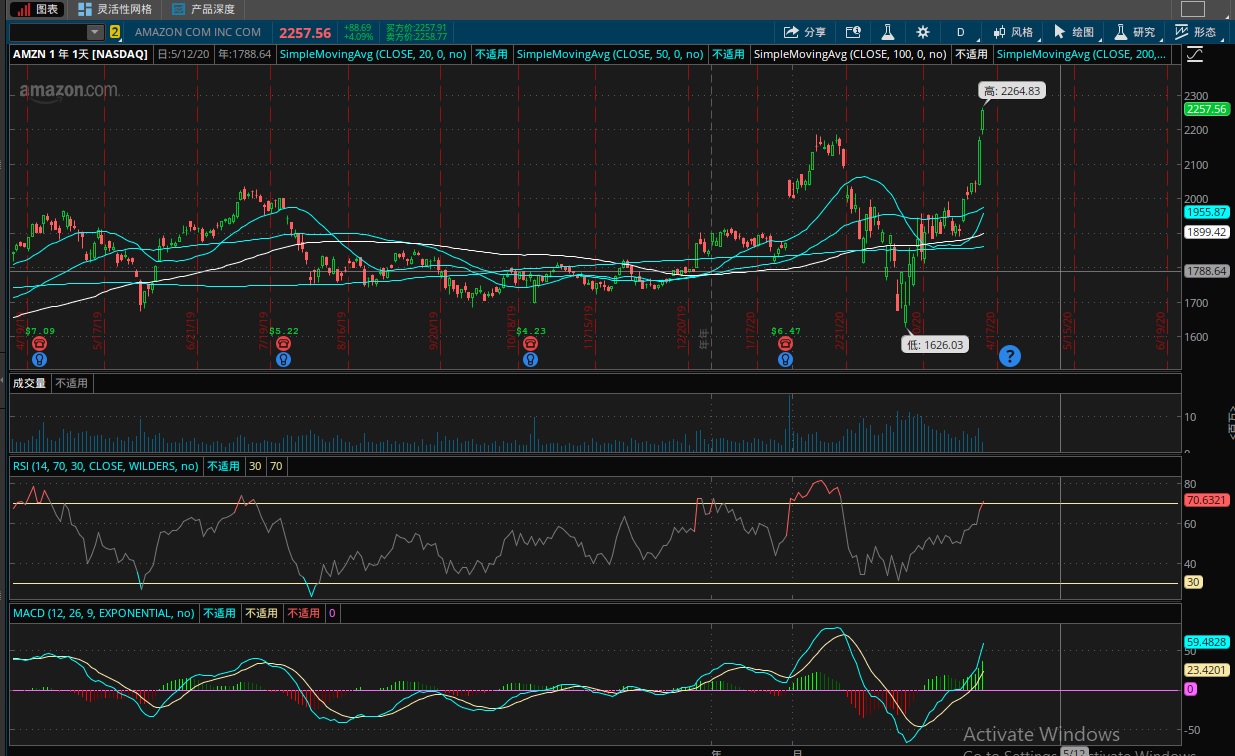
Task: Click the RSI value 30 header label
Action: point(255,466)
